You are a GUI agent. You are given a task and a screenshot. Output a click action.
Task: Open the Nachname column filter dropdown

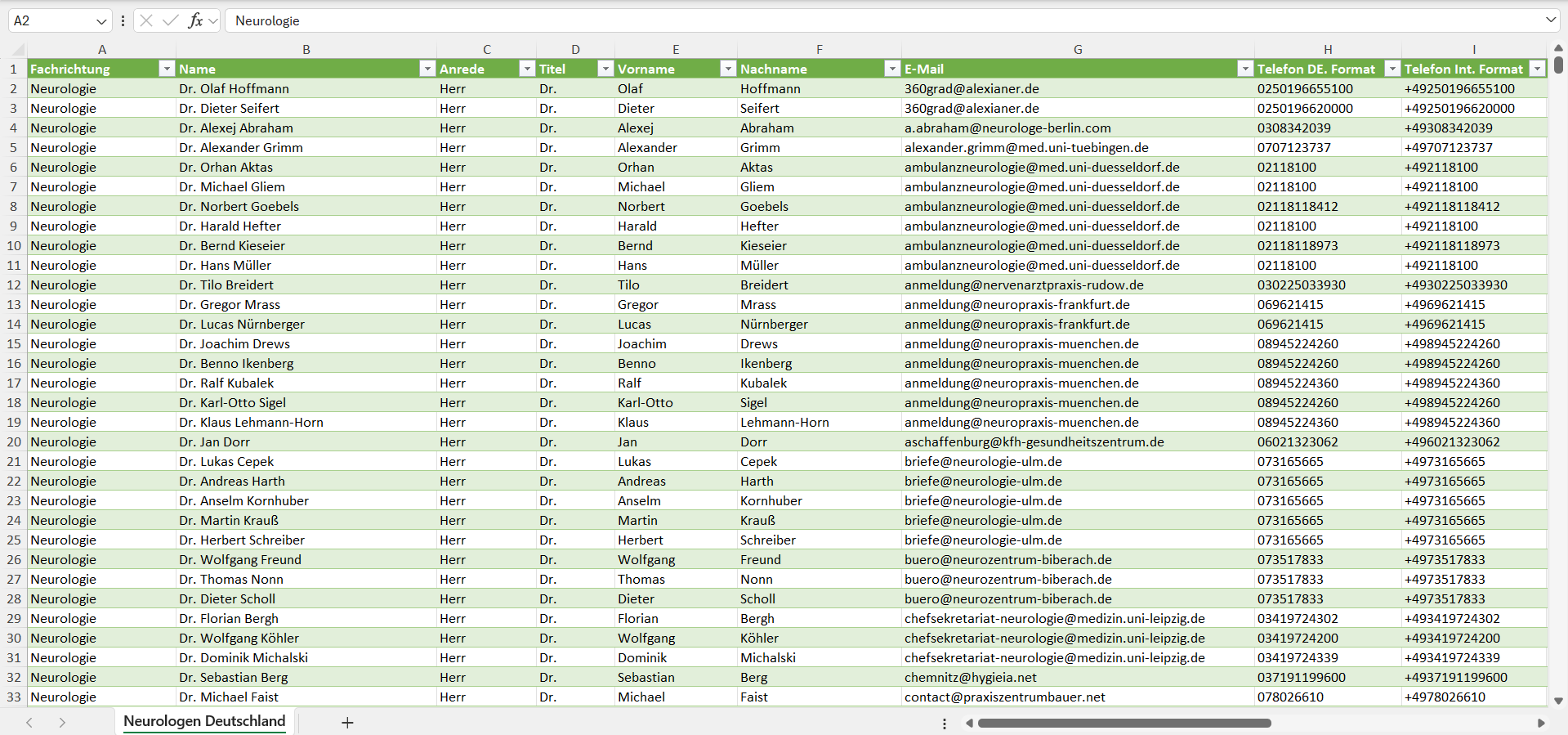[892, 69]
